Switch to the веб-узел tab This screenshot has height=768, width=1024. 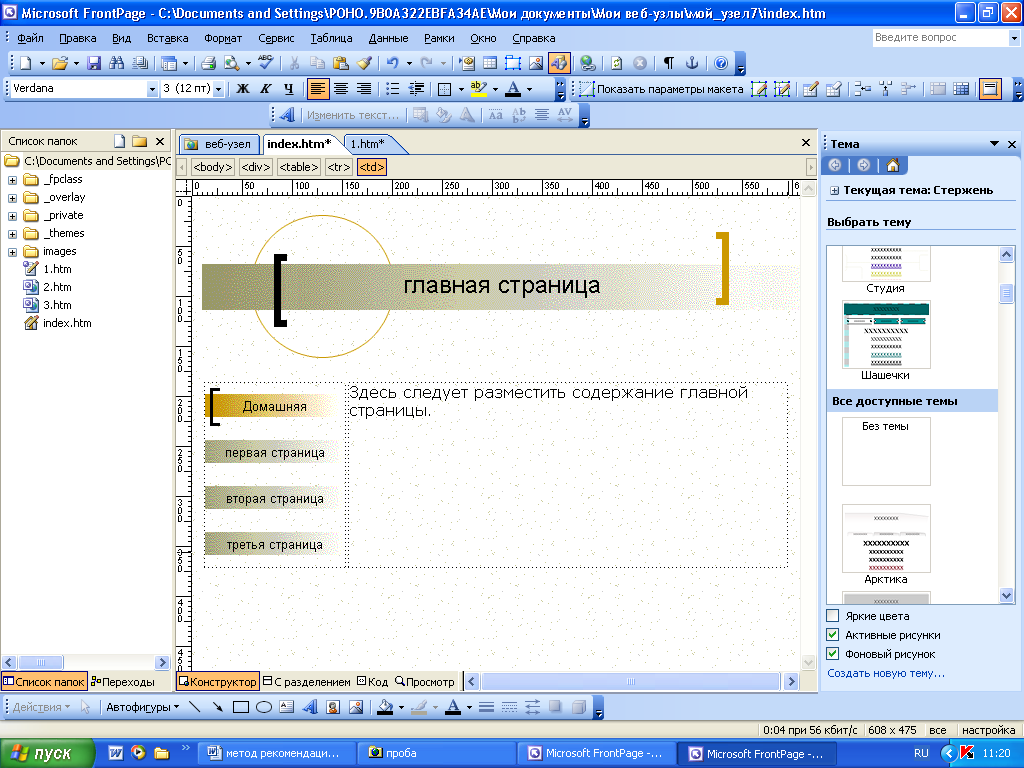pyautogui.click(x=220, y=144)
